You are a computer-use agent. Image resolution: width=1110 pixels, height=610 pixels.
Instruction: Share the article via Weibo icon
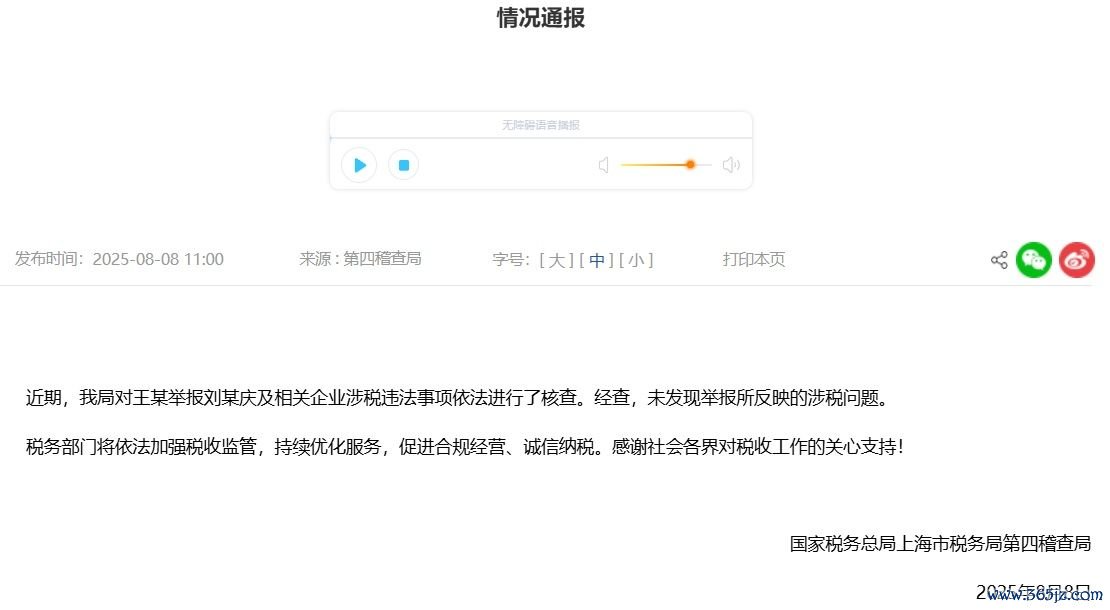point(1077,260)
